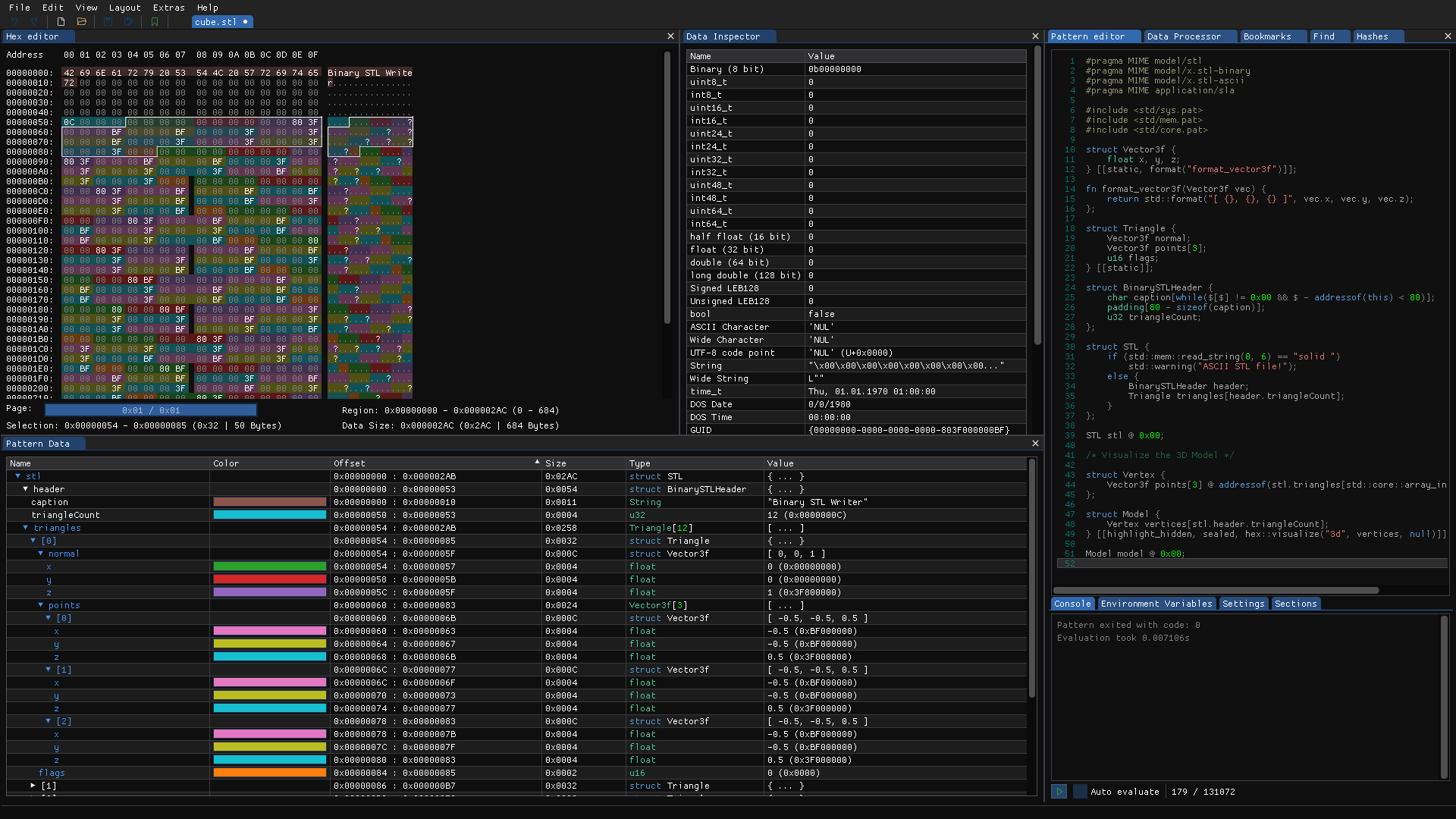1456x819 pixels.
Task: Create a new file with page icon
Action: tap(61, 22)
